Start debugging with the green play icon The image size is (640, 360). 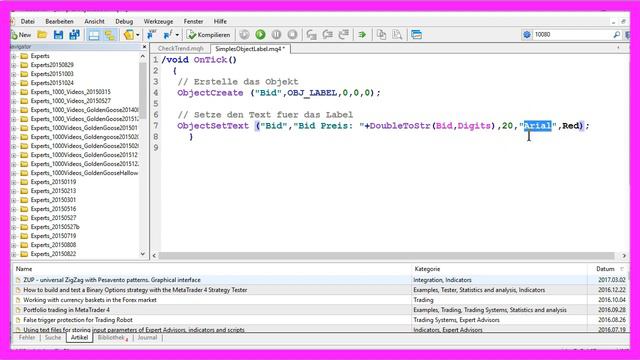coord(260,35)
